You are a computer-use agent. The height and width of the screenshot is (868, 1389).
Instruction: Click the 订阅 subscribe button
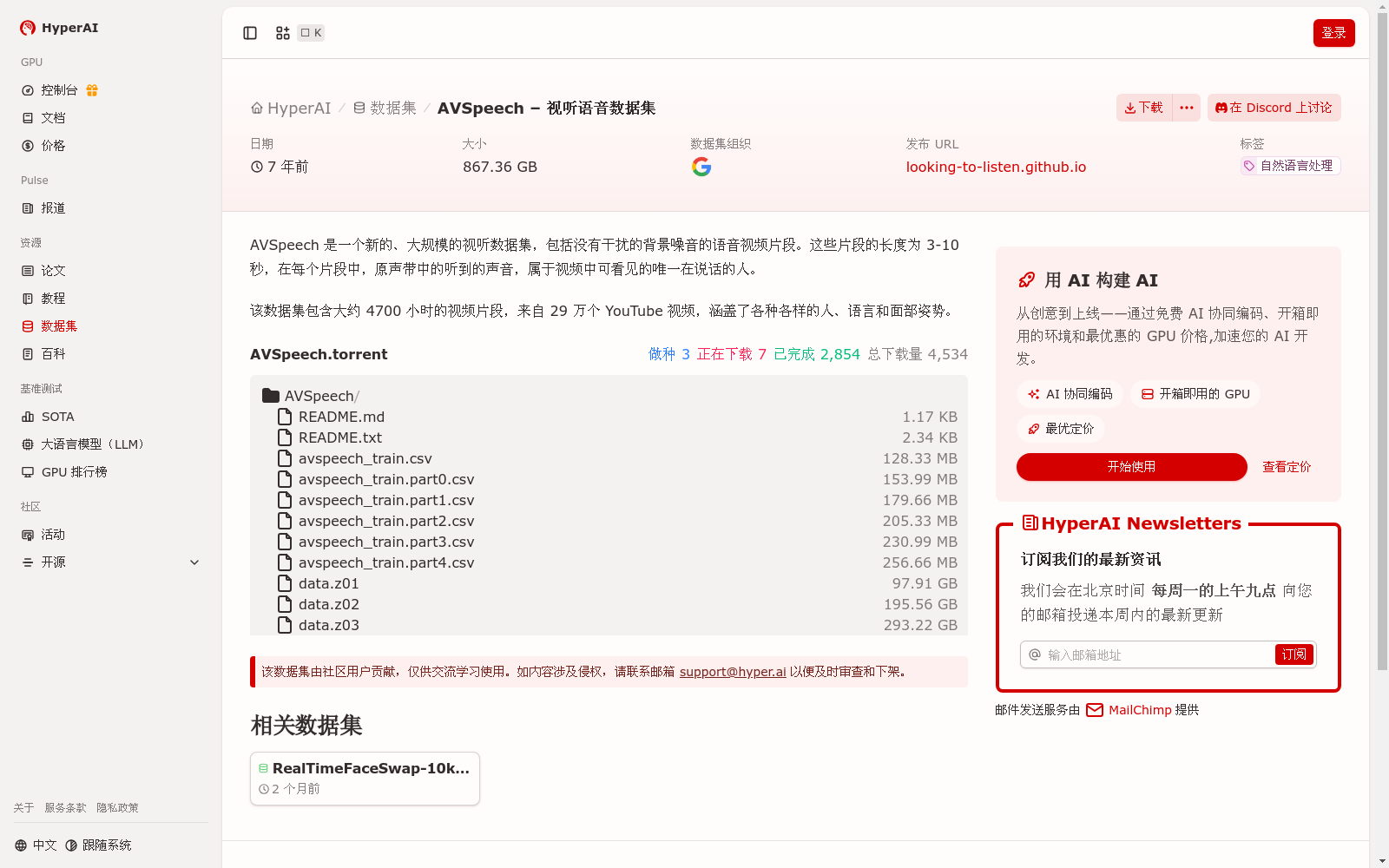tap(1294, 654)
